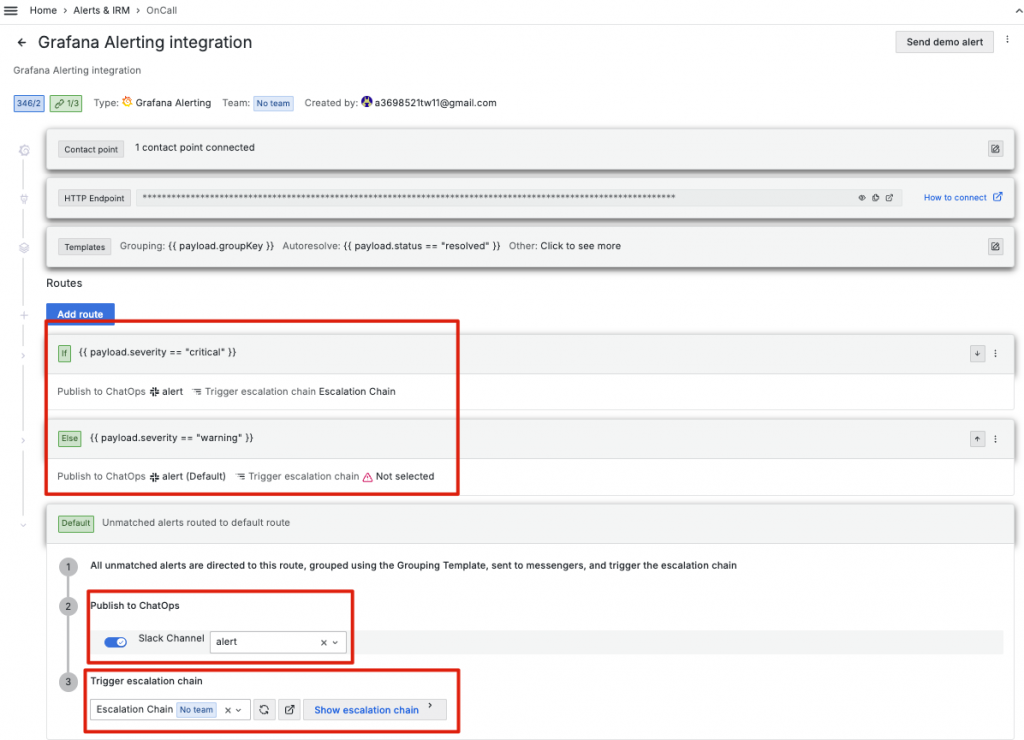Click the 346/2 alert groups badge
1024x740 pixels.
[28, 103]
